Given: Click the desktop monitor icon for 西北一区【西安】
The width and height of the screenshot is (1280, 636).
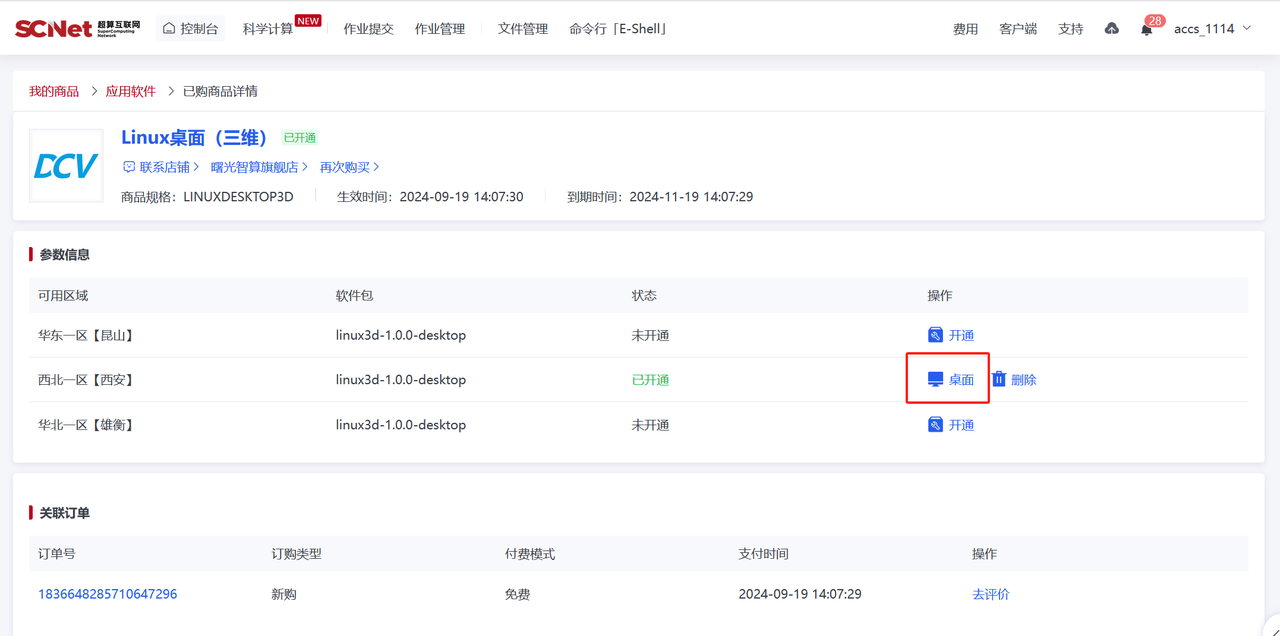Looking at the screenshot, I should click(935, 380).
